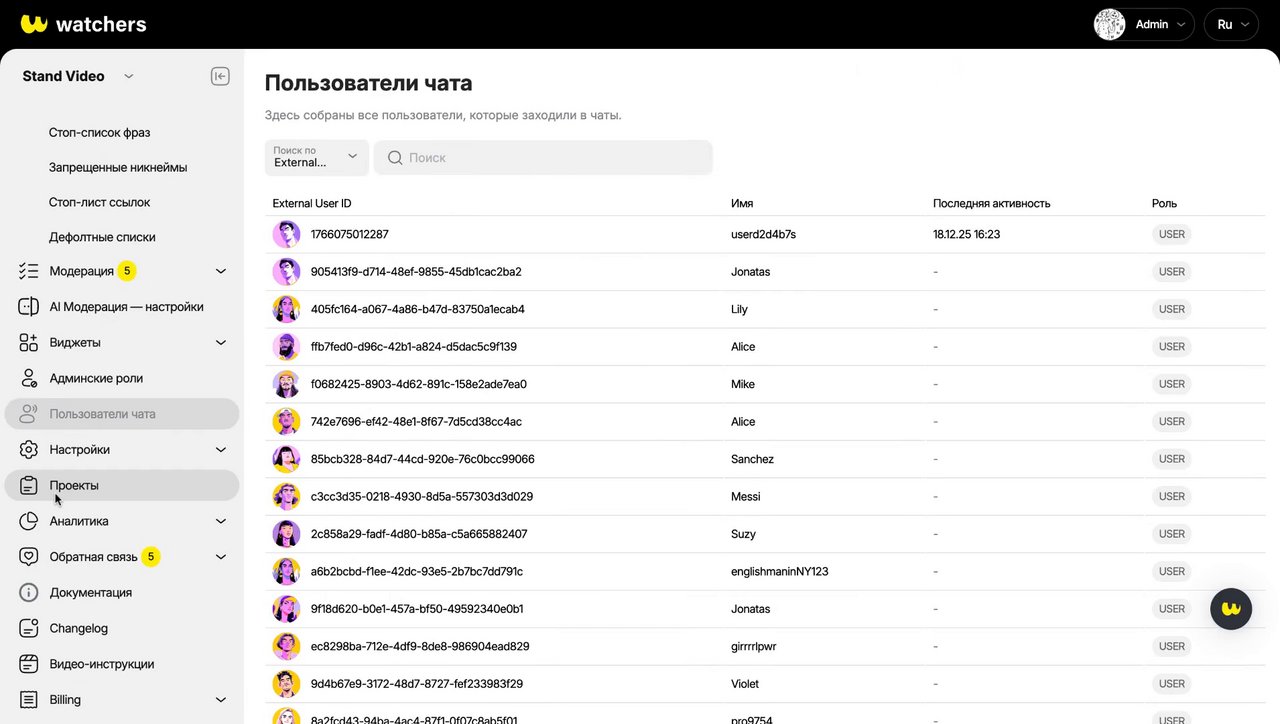The image size is (1280, 724).
Task: Expand the Аналитика section chevron
Action: click(x=221, y=521)
